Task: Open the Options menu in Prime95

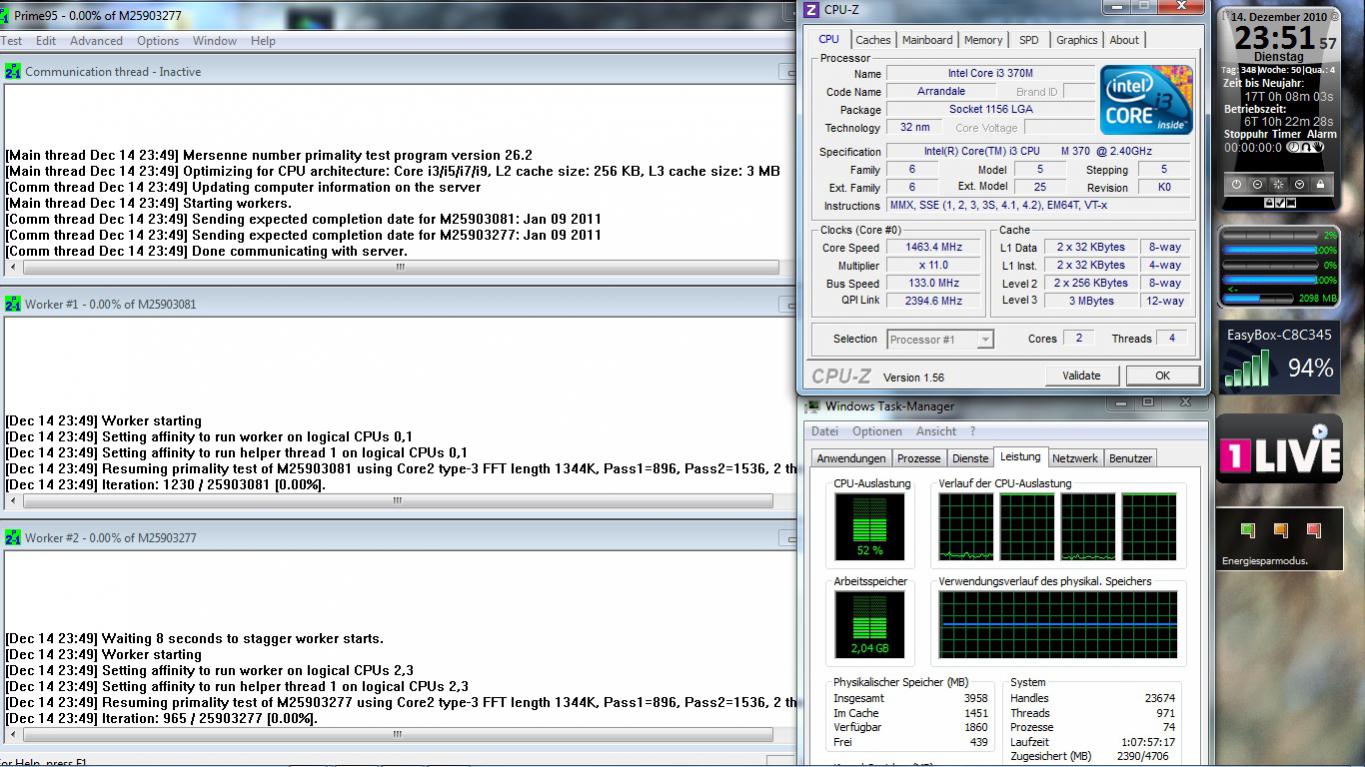Action: coord(158,41)
